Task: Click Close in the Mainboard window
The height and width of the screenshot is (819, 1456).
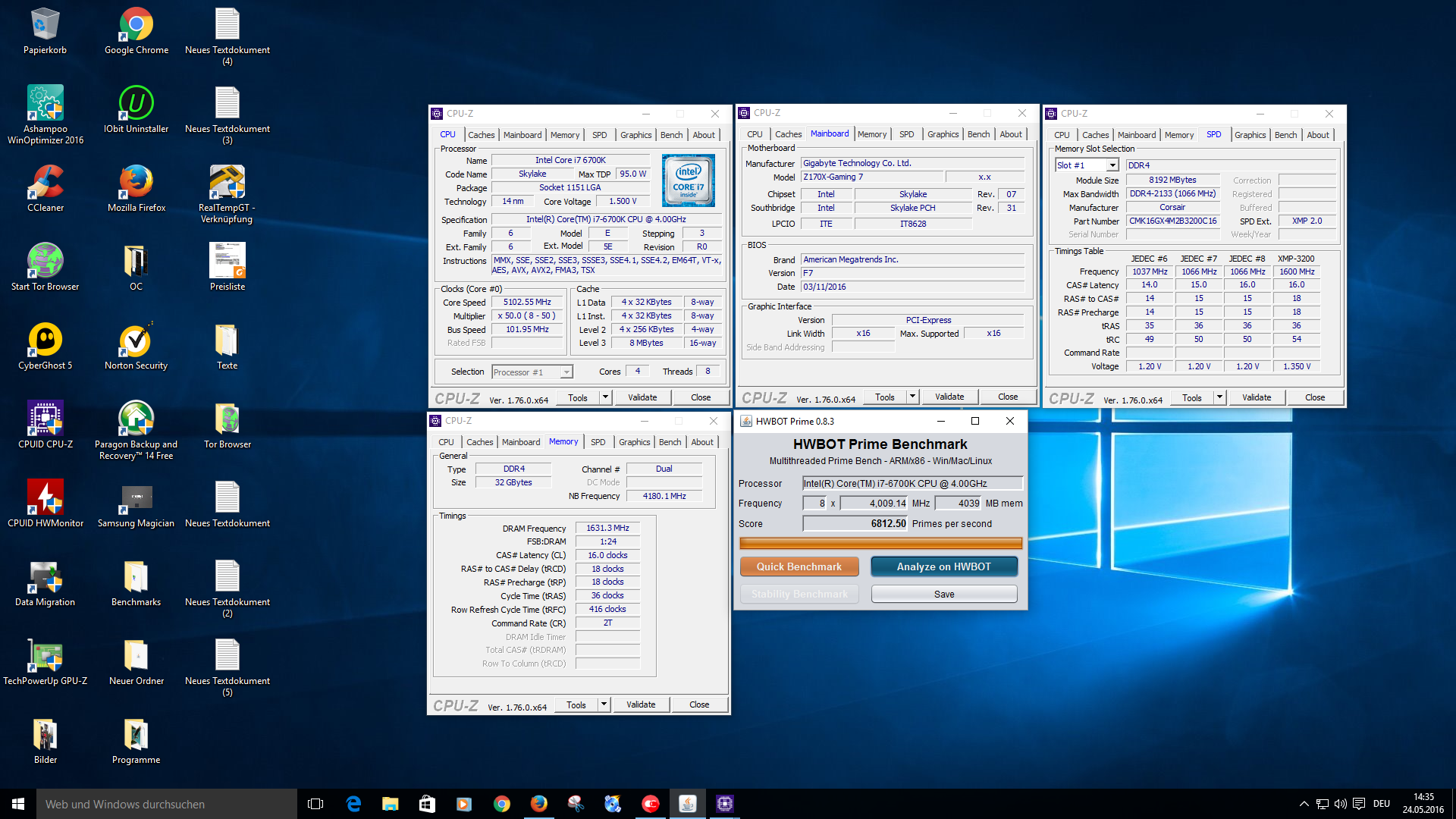Action: pos(1008,397)
